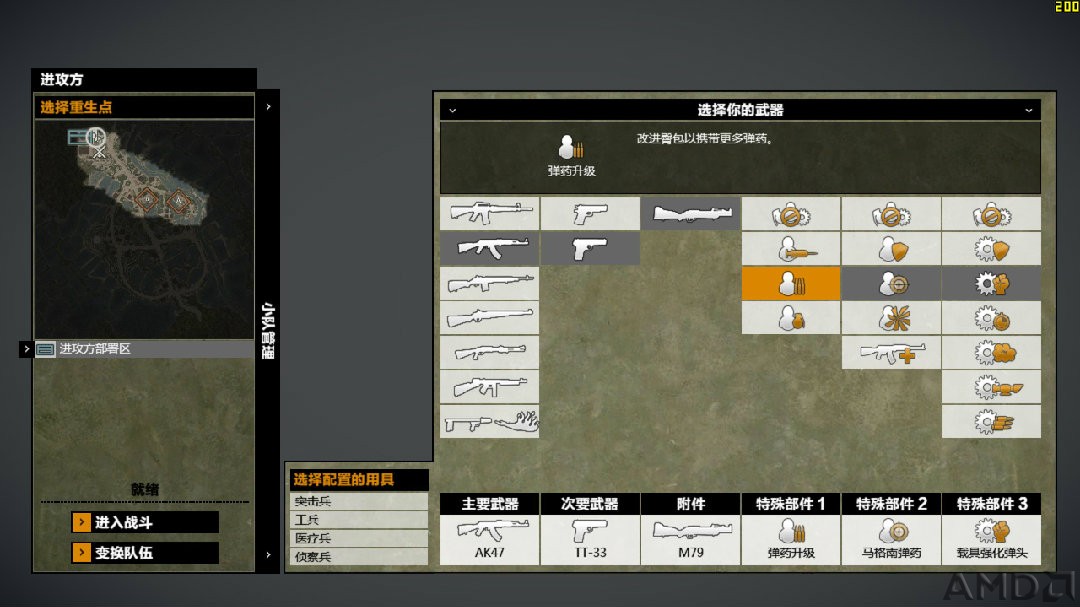Expand the arrow left of 进攻方部署区 row
Image resolution: width=1080 pixels, height=607 pixels.
[26, 349]
